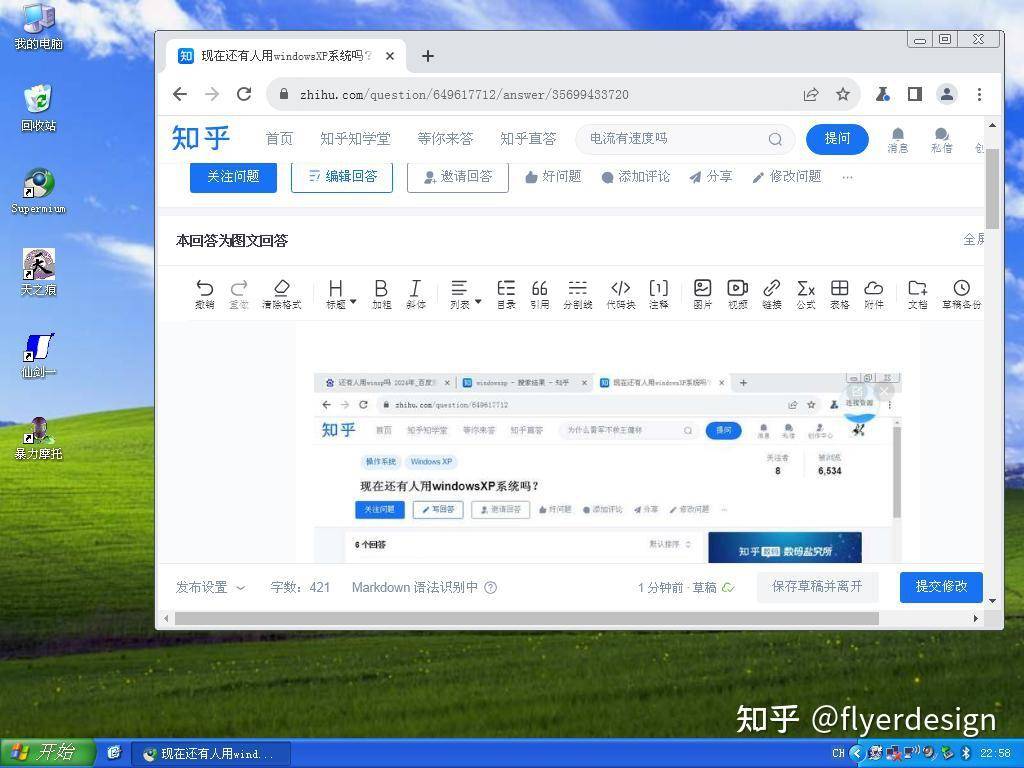Open draft backup (草稿备份) clock icon
The width and height of the screenshot is (1024, 768).
[961, 294]
